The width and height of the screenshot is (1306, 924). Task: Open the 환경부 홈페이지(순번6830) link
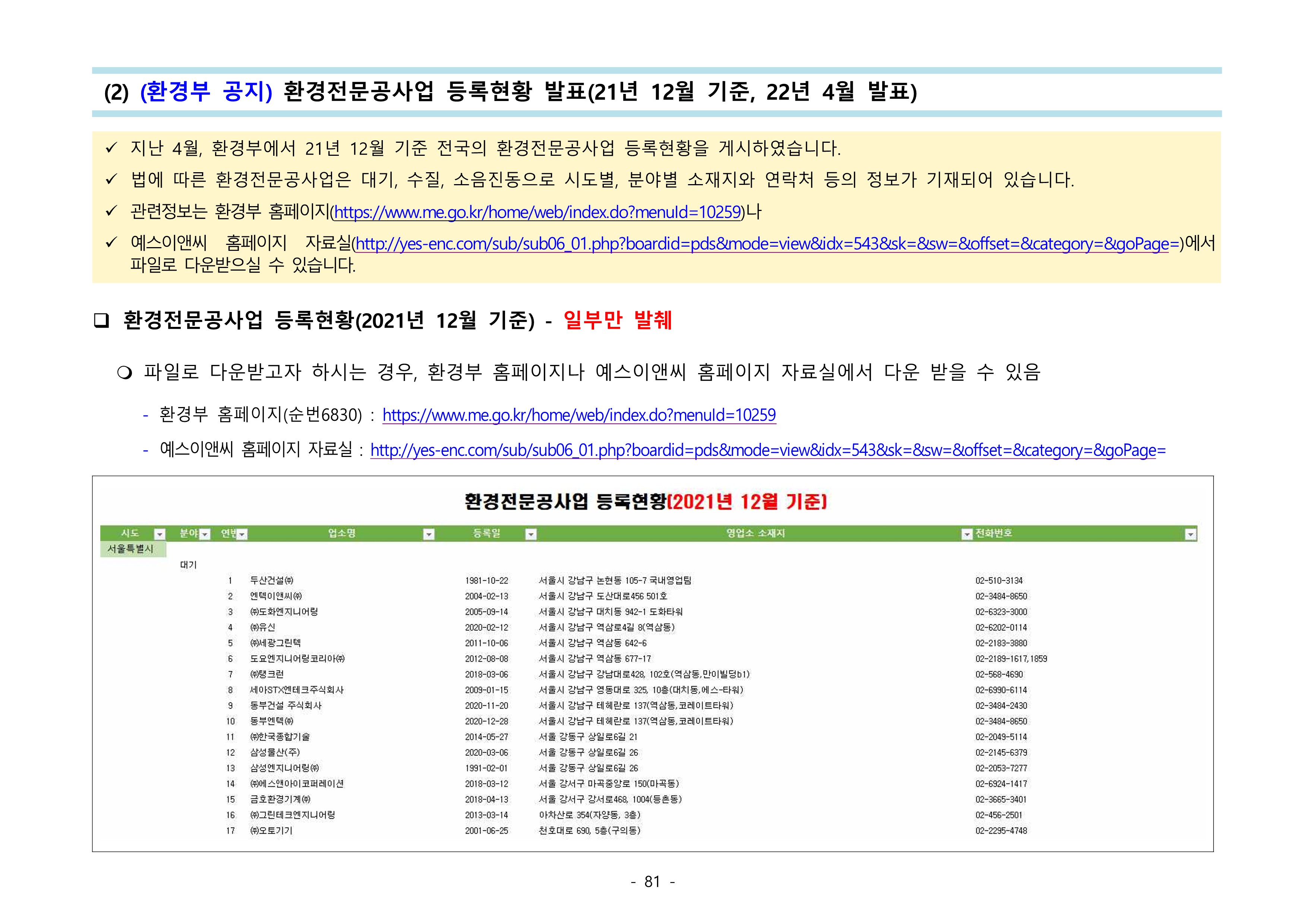point(579,415)
